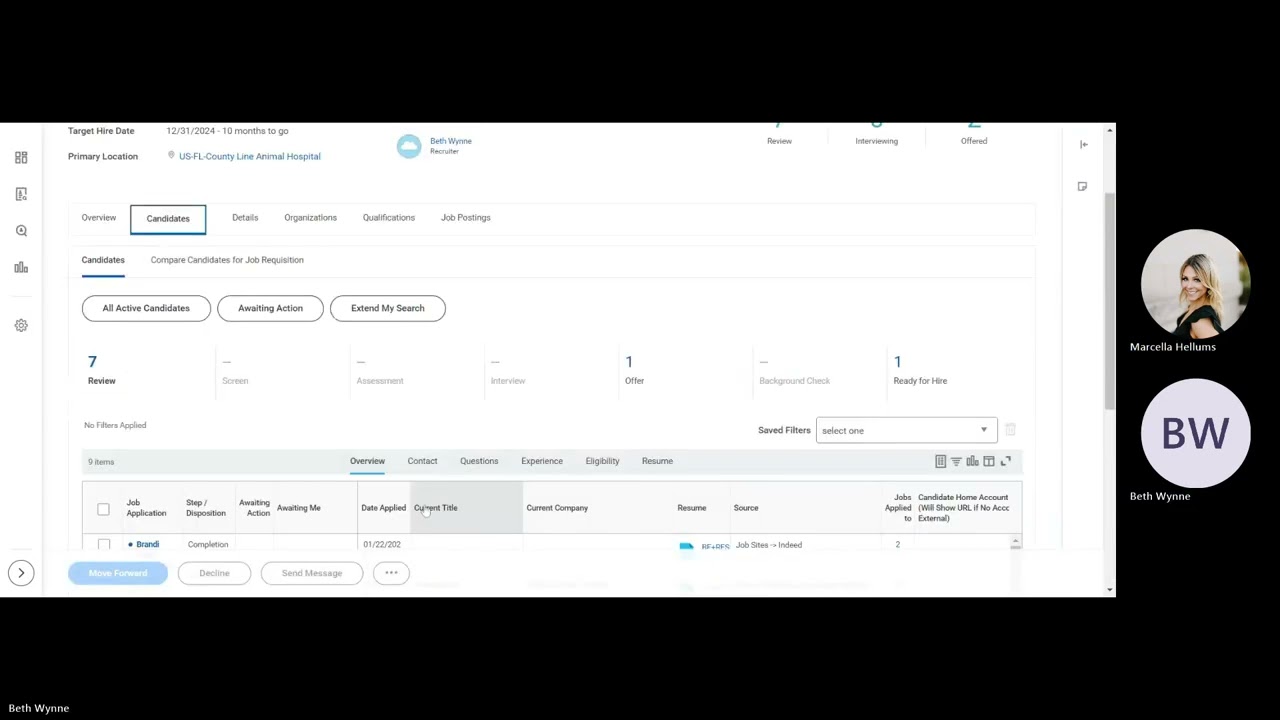This screenshot has height=720, width=1280.
Task: Open the candidate document search sidebar icon
Action: [x=21, y=194]
